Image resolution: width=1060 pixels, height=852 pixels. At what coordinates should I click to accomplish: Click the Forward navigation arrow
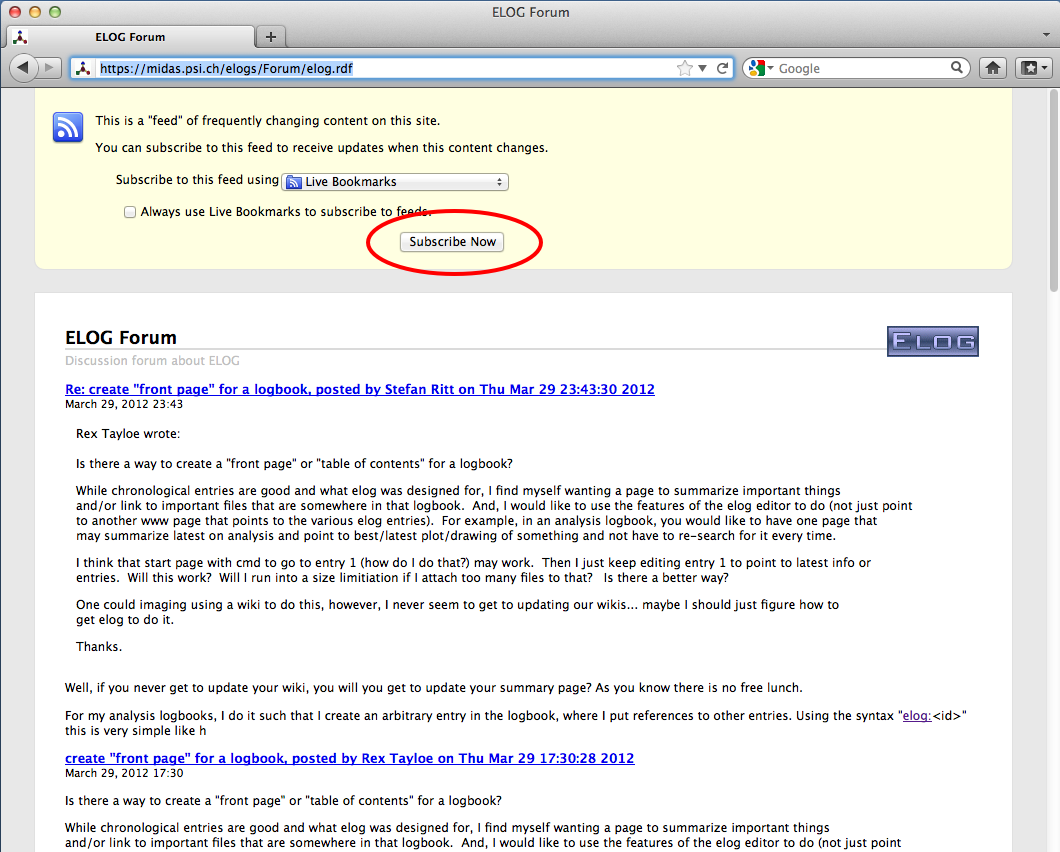tap(50, 68)
